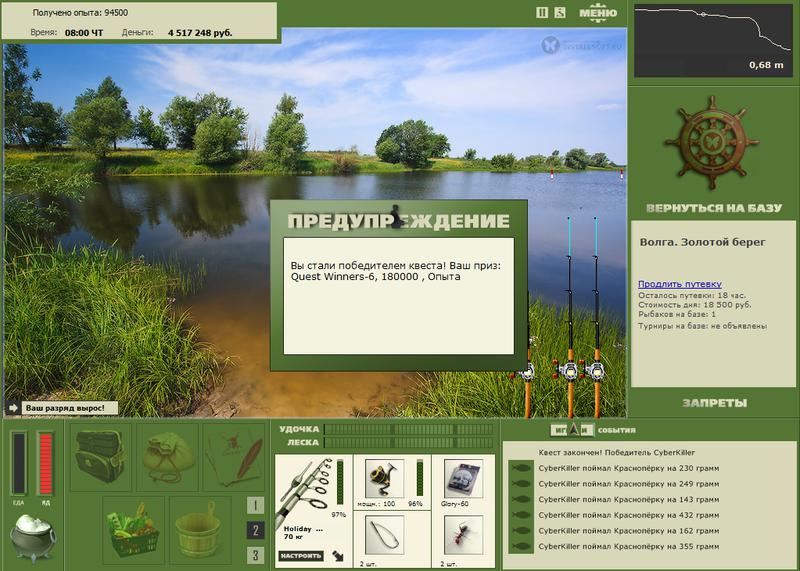
Task: Click the cooking cauldron icon
Action: 33,537
